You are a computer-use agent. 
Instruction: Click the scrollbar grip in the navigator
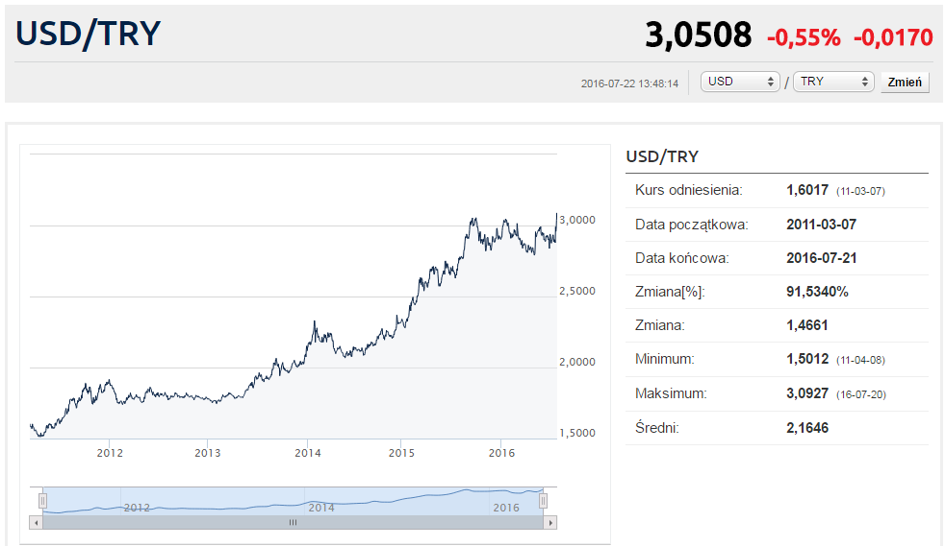pos(293,522)
